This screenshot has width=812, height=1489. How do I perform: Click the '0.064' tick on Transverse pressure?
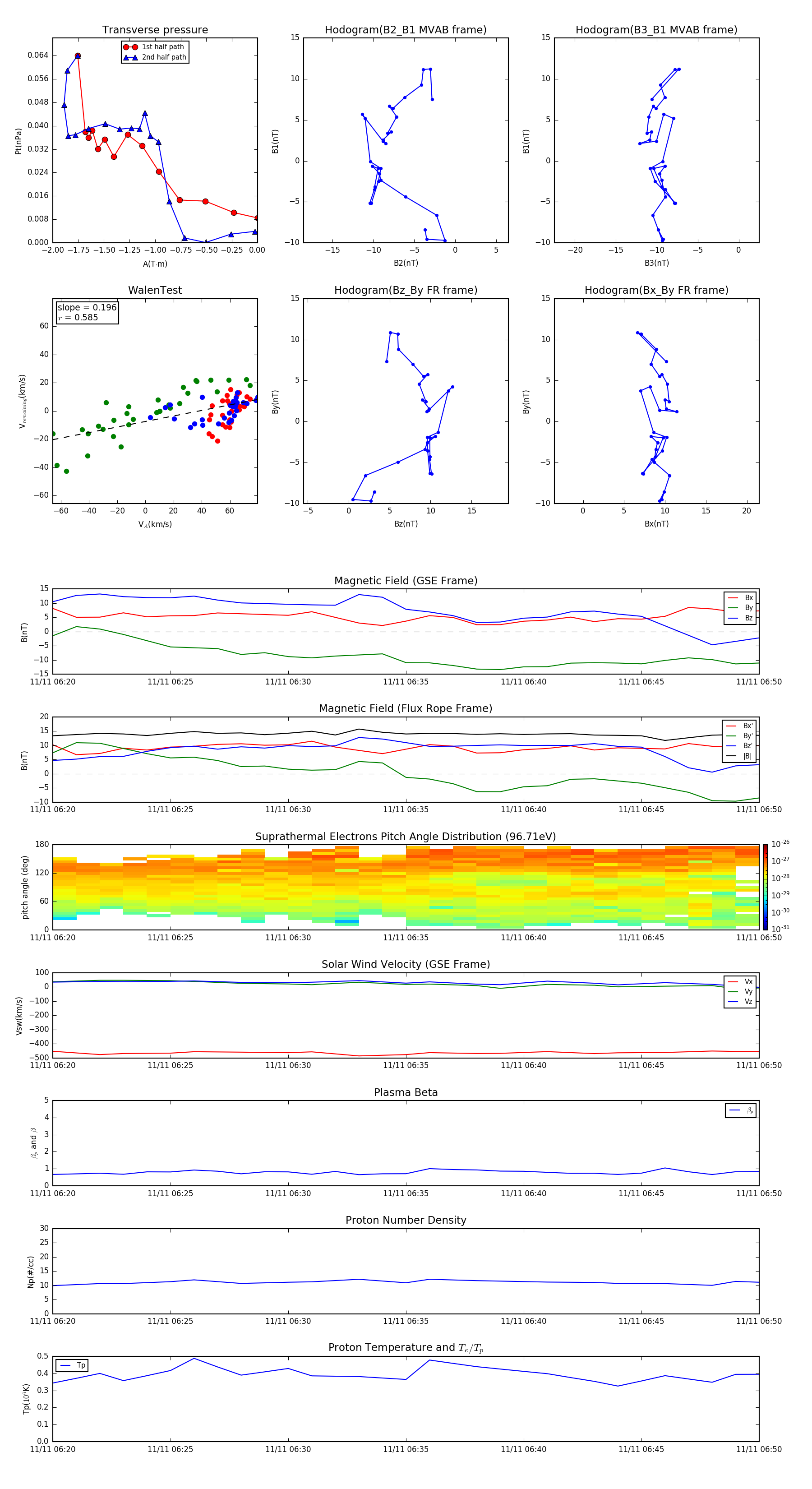click(x=38, y=55)
